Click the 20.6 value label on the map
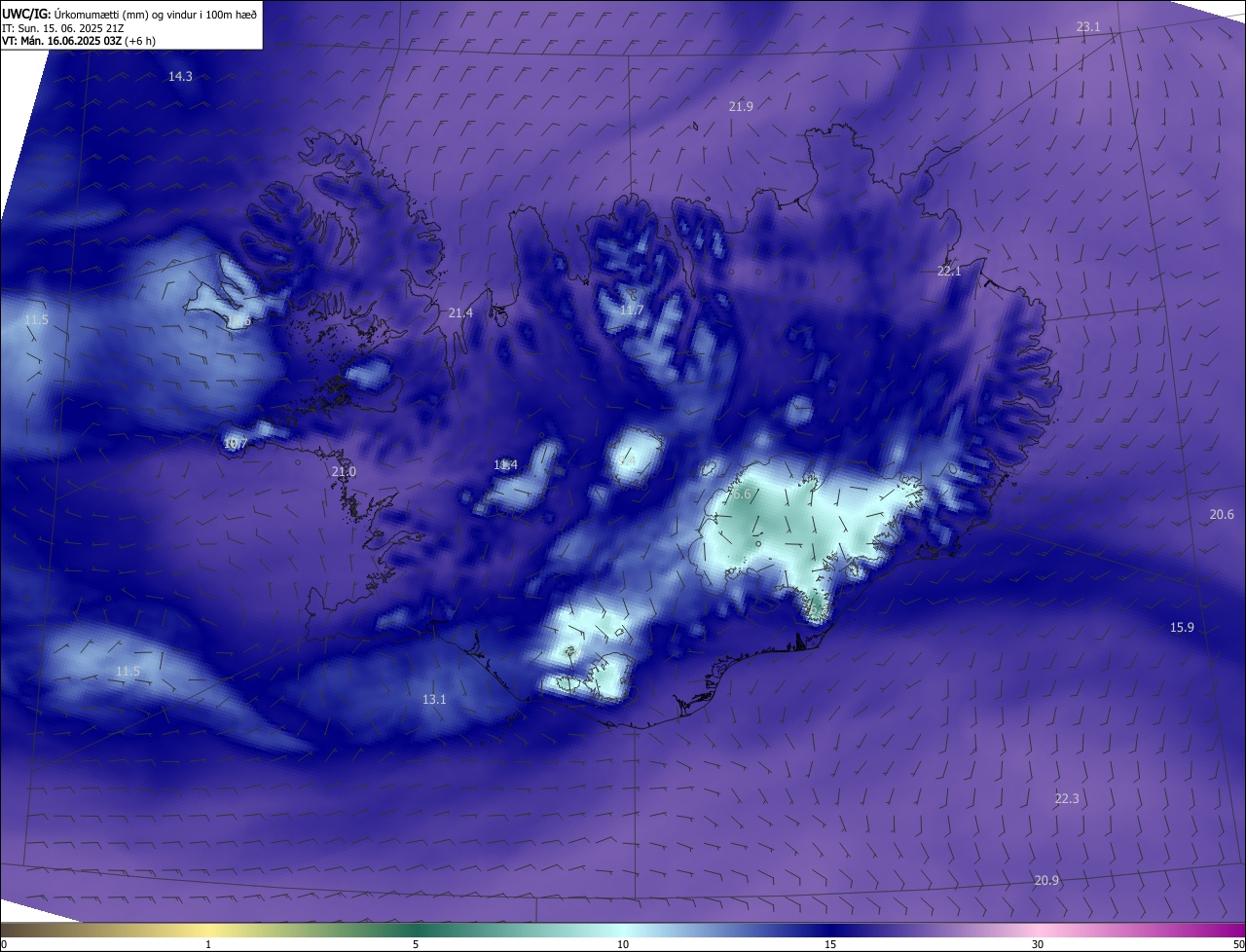 tap(1222, 514)
